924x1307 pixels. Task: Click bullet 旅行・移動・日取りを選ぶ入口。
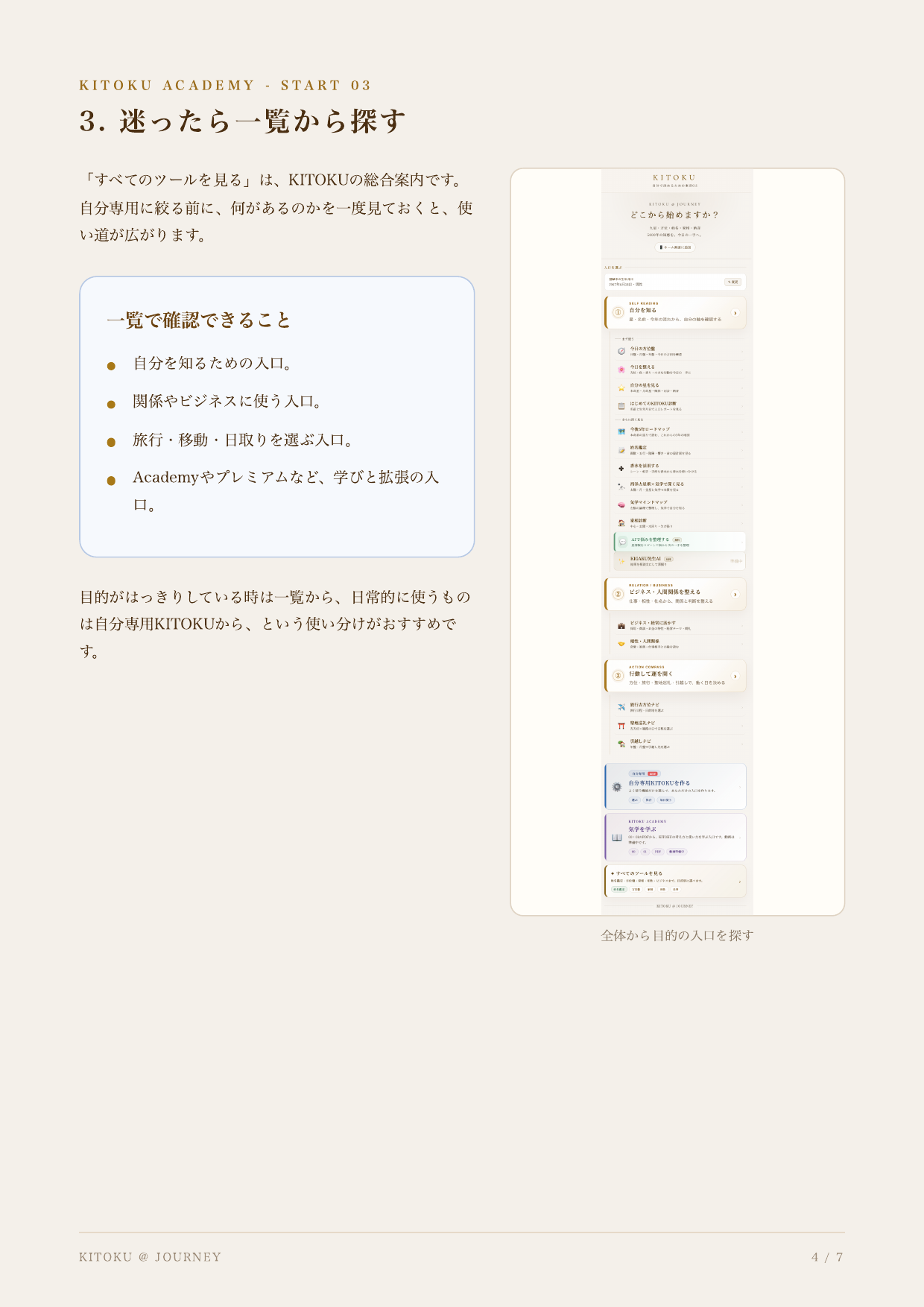[244, 440]
